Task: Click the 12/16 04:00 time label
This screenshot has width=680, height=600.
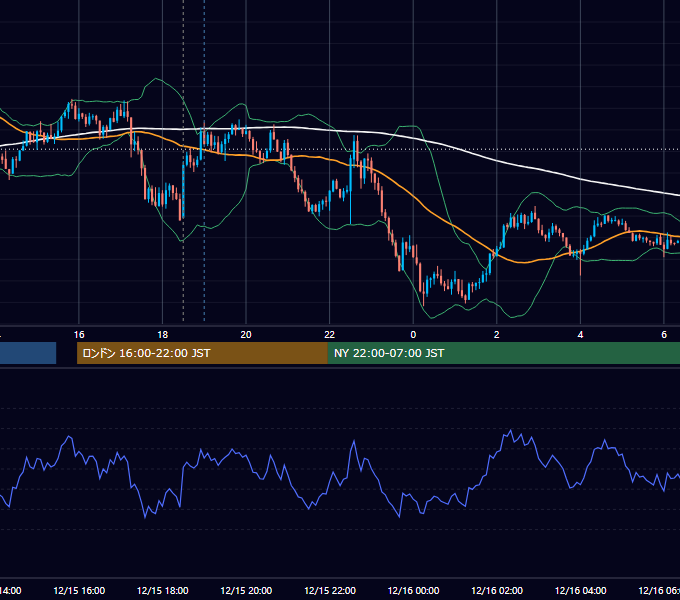Action: point(581,590)
